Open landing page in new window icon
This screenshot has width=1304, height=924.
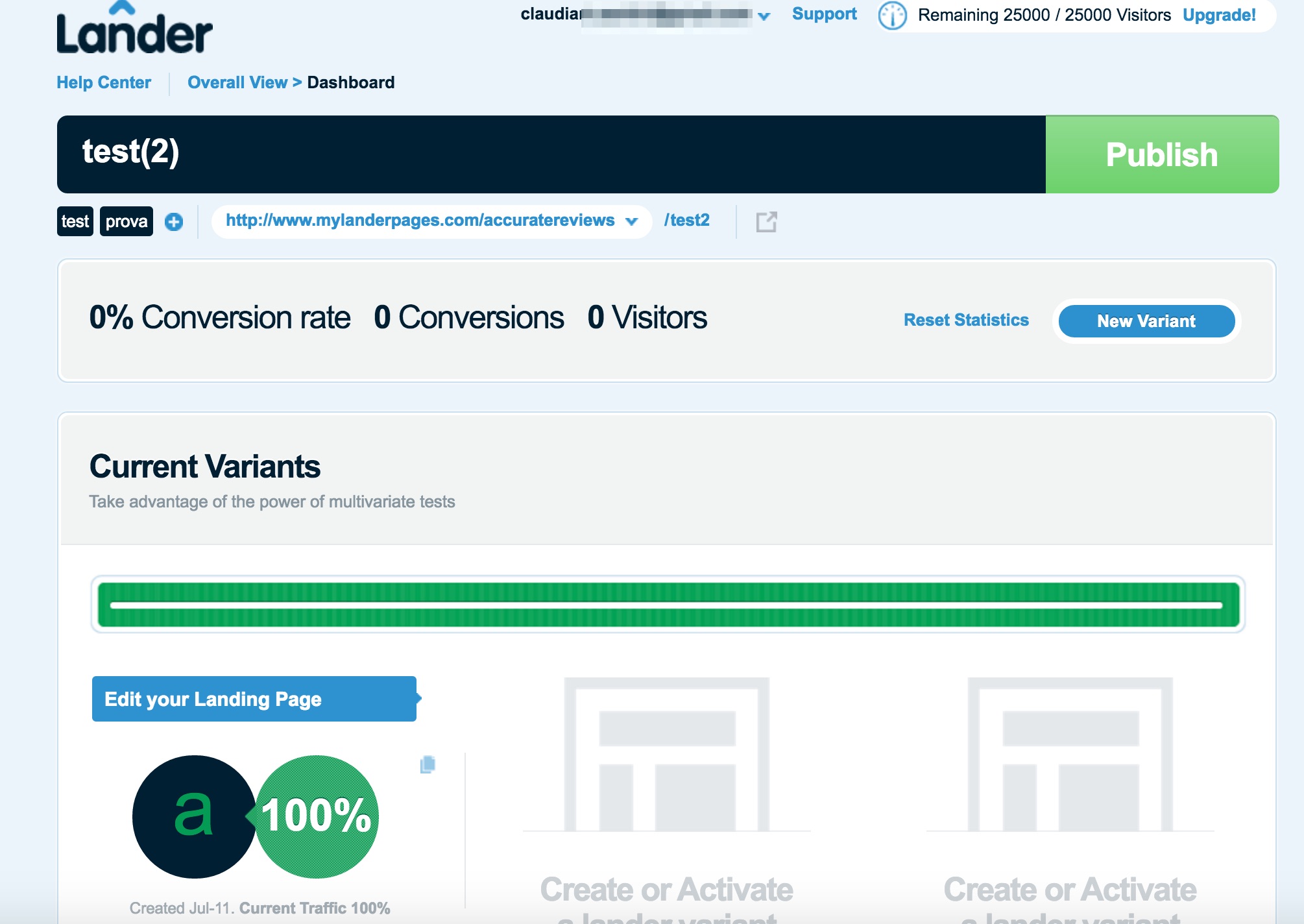click(x=766, y=222)
